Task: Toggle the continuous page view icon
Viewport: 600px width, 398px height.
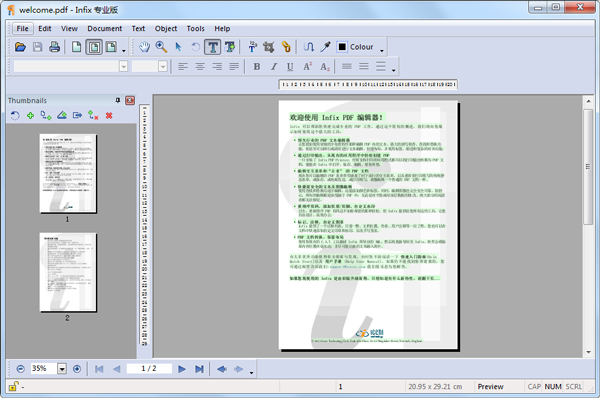Action: coord(94,47)
